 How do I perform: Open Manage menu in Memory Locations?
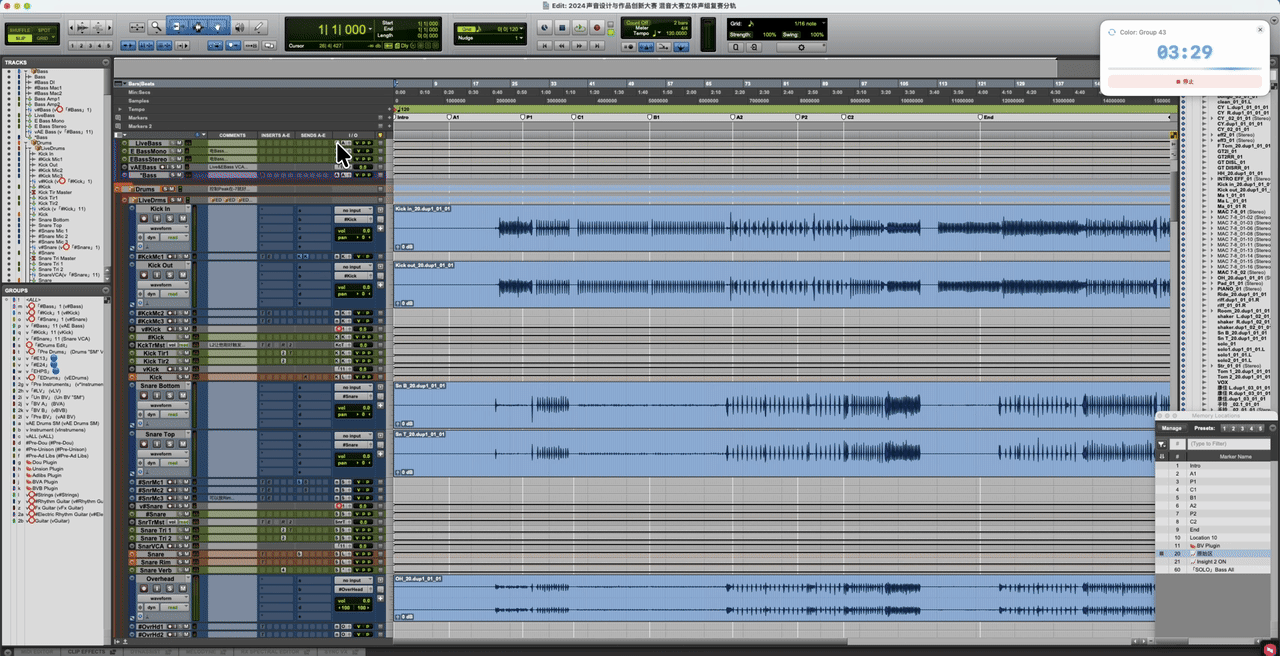(1172, 428)
